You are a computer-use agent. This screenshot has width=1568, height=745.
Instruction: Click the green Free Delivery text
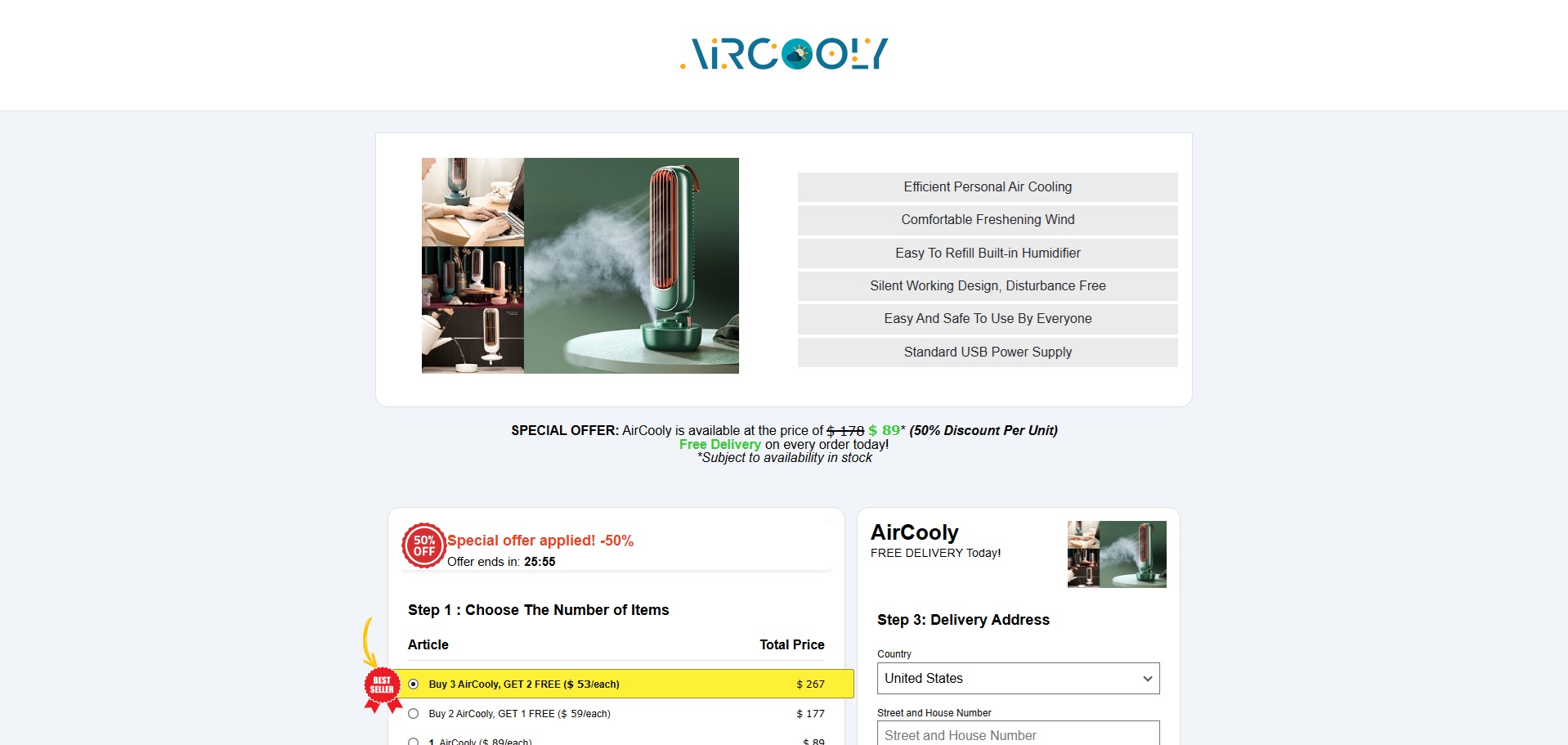719,445
